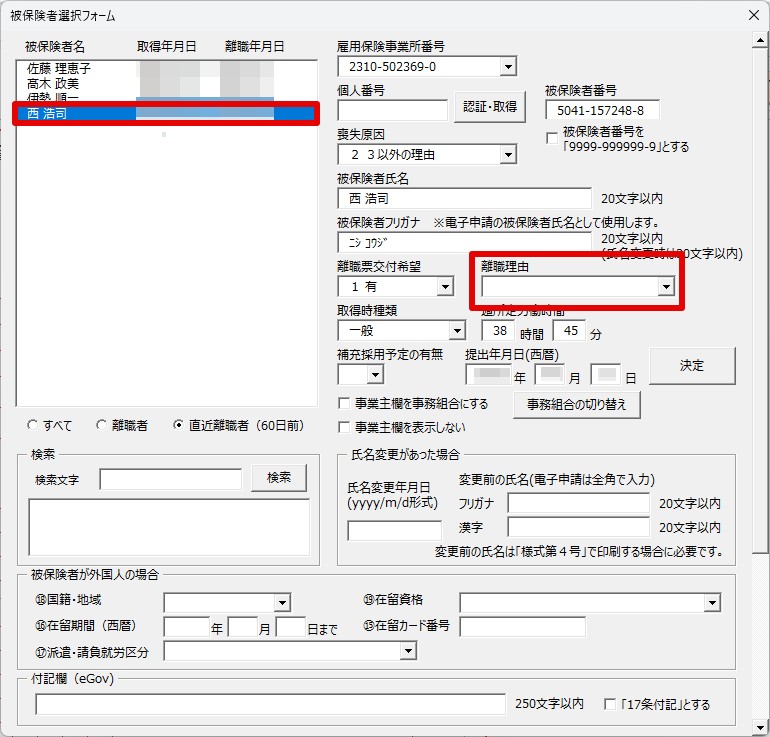Viewport: 770px width, 737px height.
Task: Open the ⑭国籍・地域 dropdown
Action: [x=282, y=602]
